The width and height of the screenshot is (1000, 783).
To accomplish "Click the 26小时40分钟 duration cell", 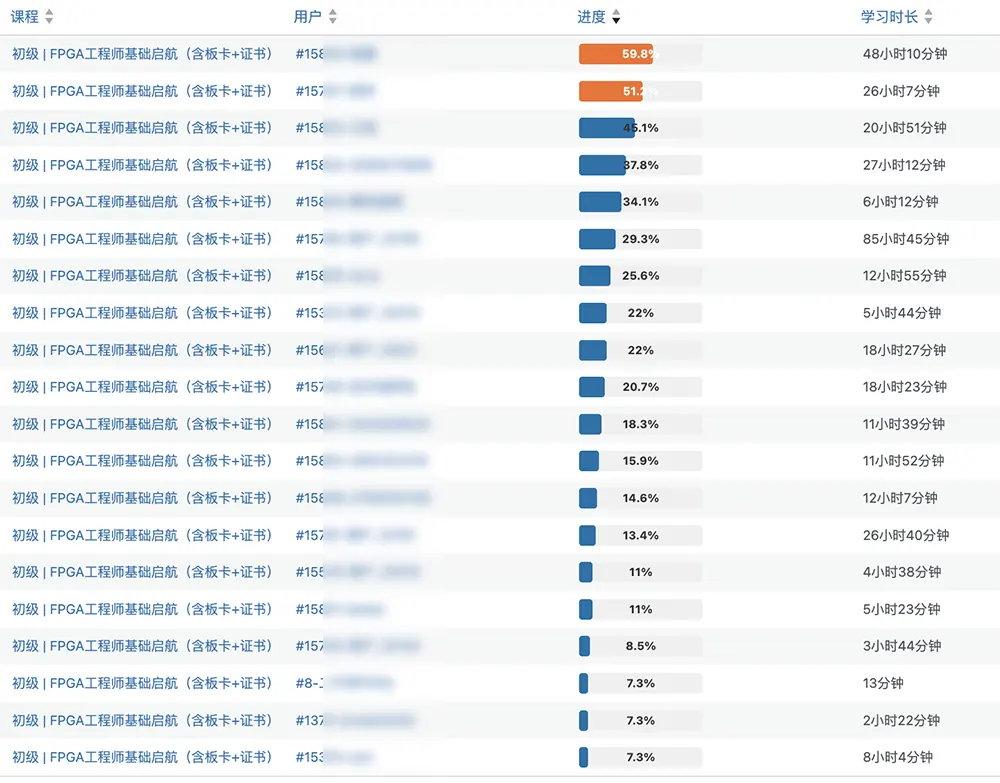I will tap(905, 535).
